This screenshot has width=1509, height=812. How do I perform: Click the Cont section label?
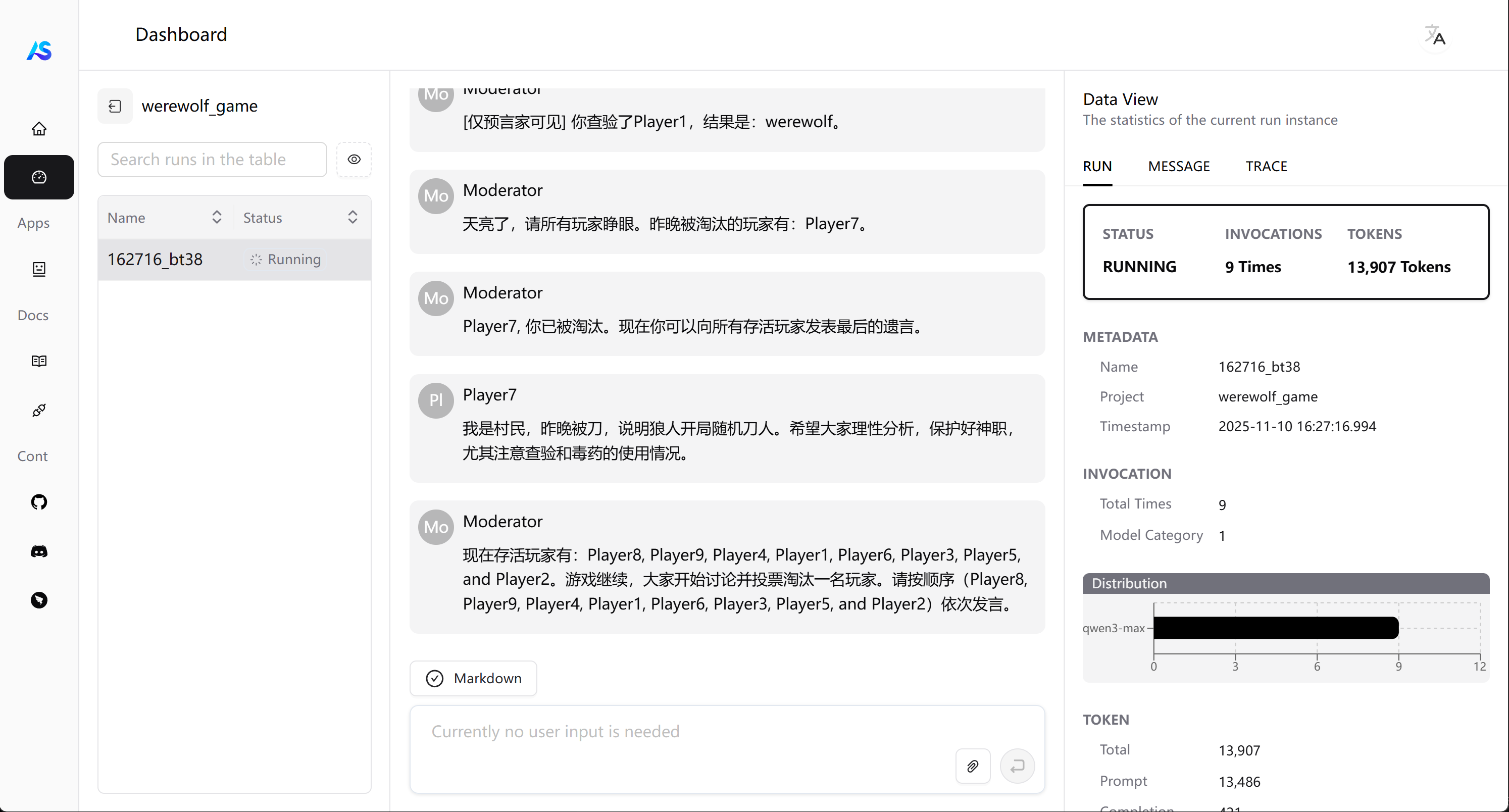32,456
